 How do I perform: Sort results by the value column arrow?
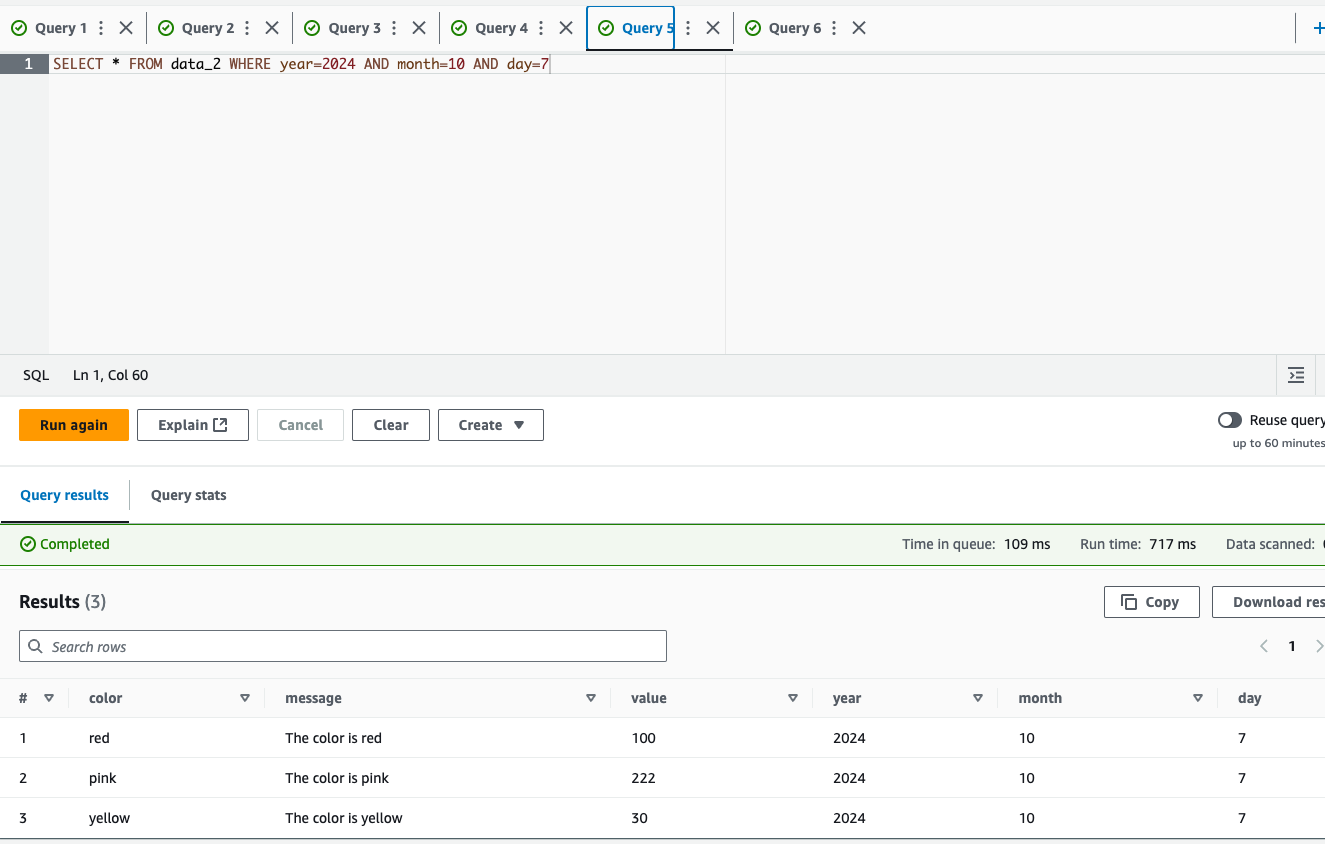point(793,698)
